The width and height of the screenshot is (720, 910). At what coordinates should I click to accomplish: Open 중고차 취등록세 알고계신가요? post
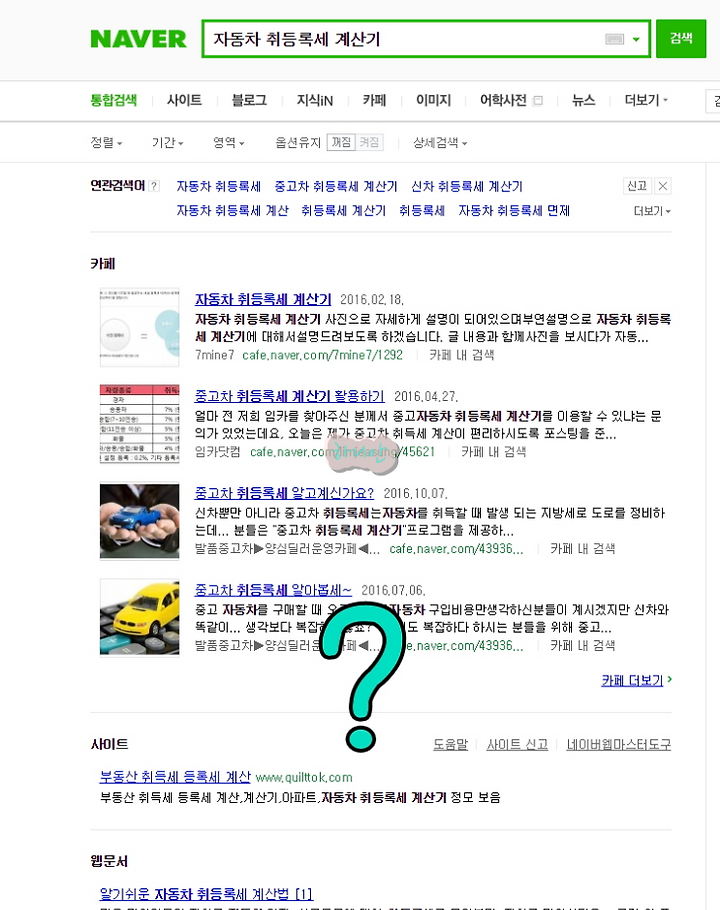click(x=284, y=493)
